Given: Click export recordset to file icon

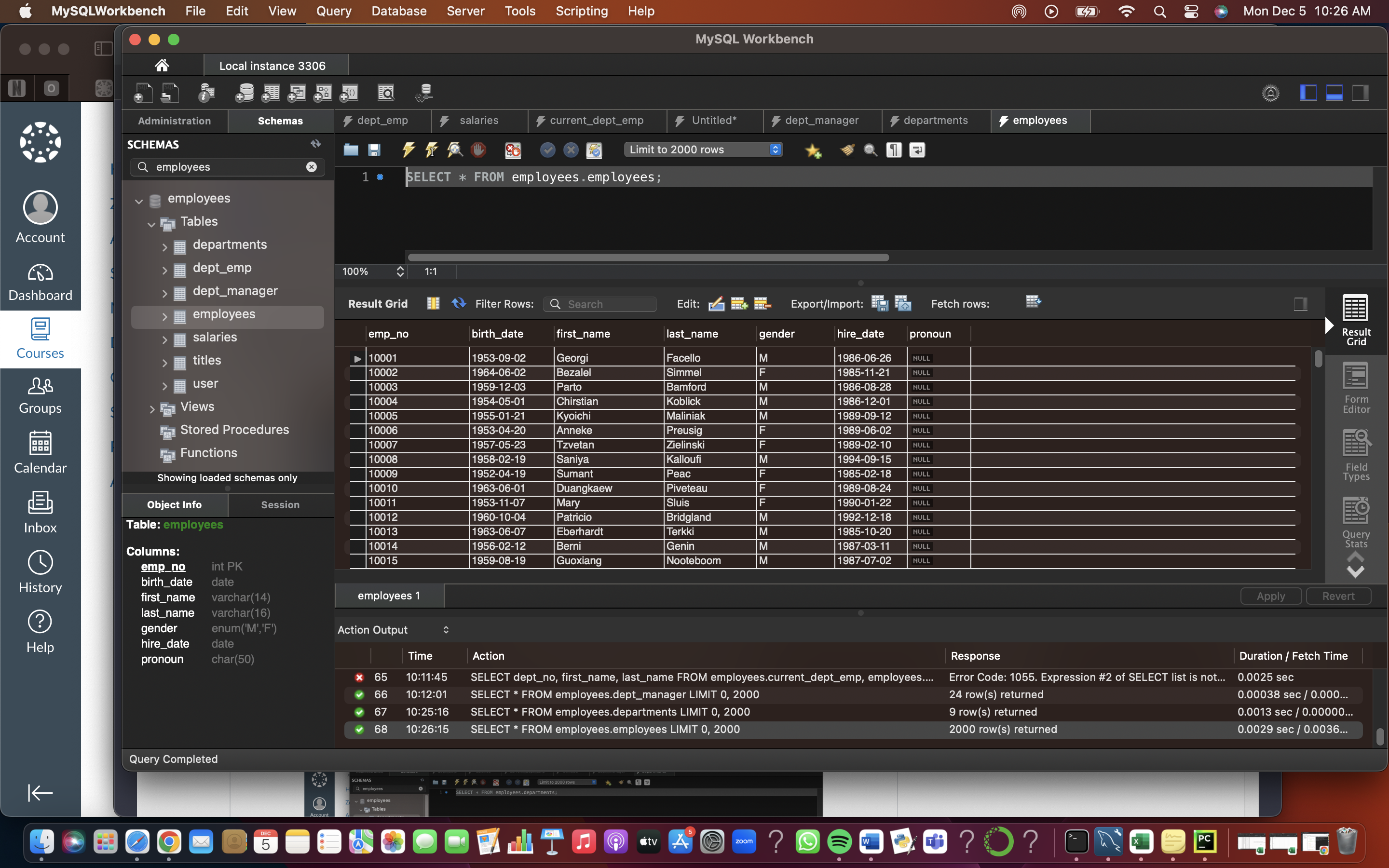Looking at the screenshot, I should tap(879, 303).
